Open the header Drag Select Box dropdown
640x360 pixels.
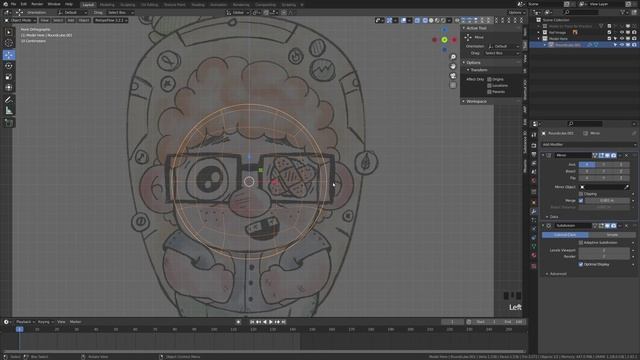pos(119,13)
